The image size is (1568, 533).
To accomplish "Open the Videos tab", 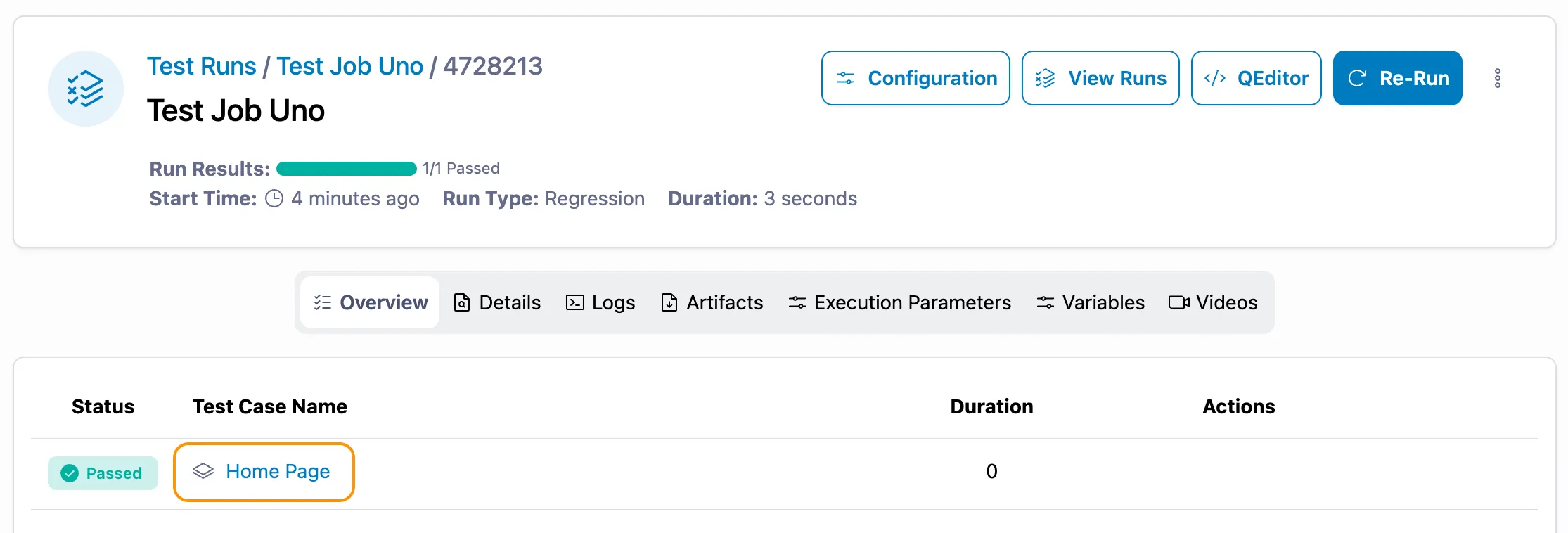I will (x=1213, y=302).
